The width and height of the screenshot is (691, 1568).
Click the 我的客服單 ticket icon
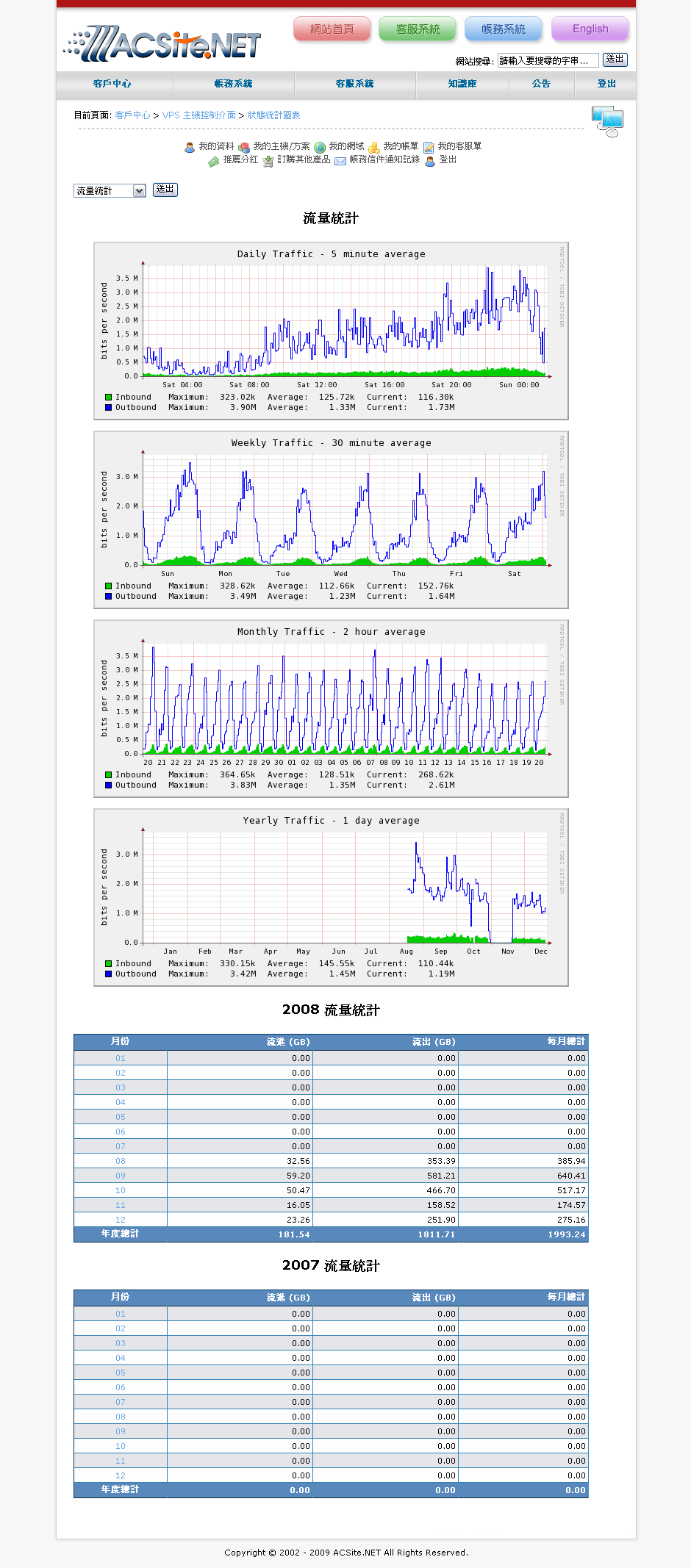coord(429,147)
